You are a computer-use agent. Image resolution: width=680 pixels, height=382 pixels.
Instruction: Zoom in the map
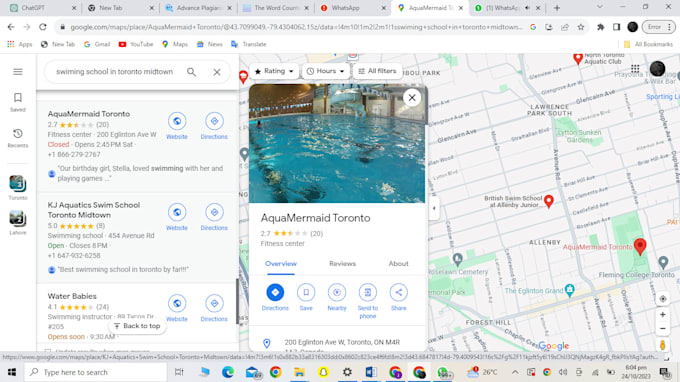coord(663,315)
